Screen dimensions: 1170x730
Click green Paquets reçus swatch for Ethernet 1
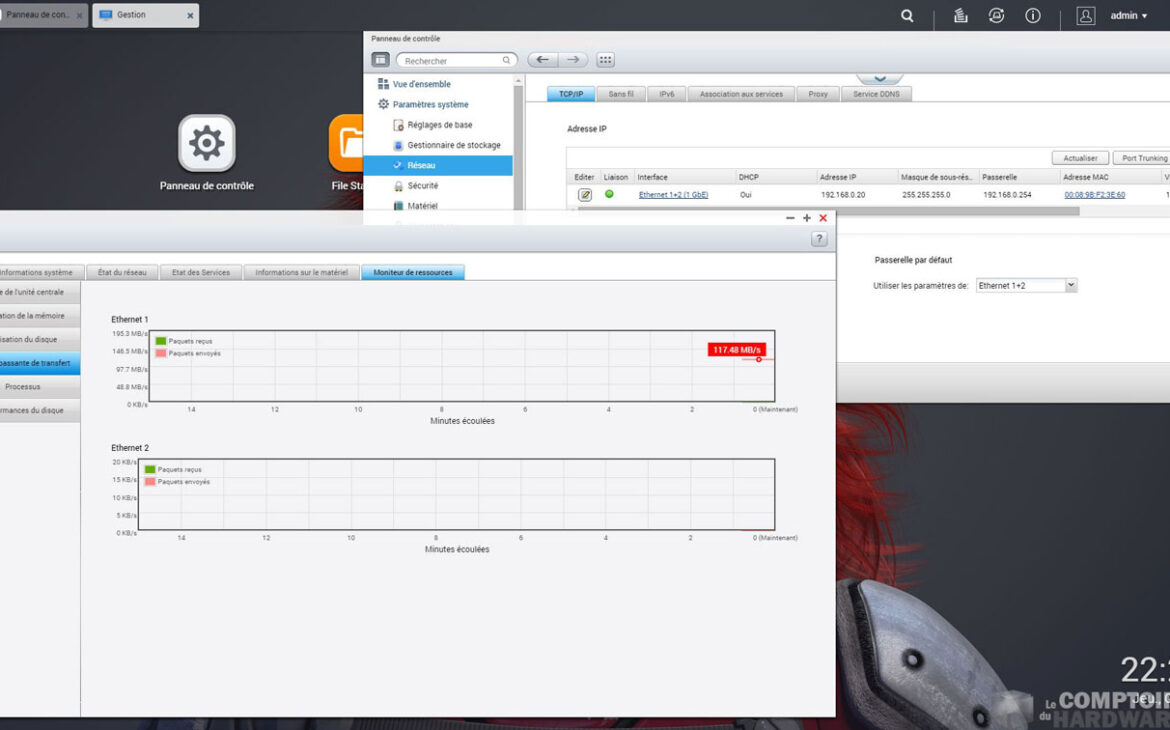click(x=161, y=341)
